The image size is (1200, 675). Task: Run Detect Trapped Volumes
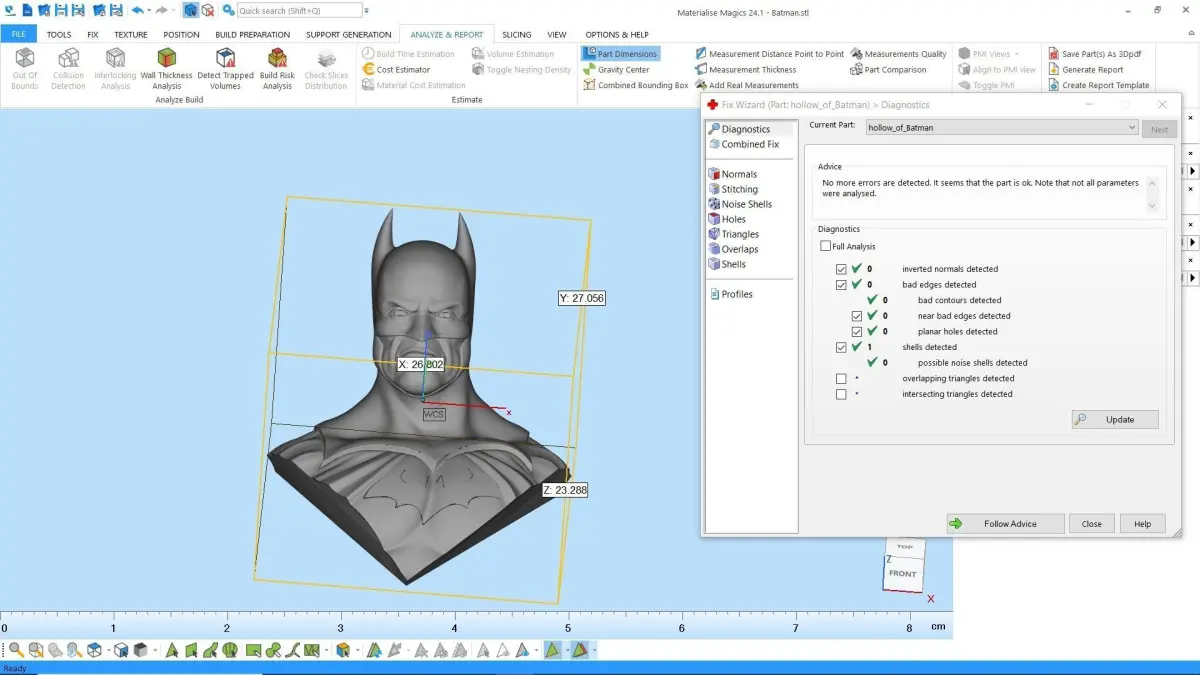(225, 68)
